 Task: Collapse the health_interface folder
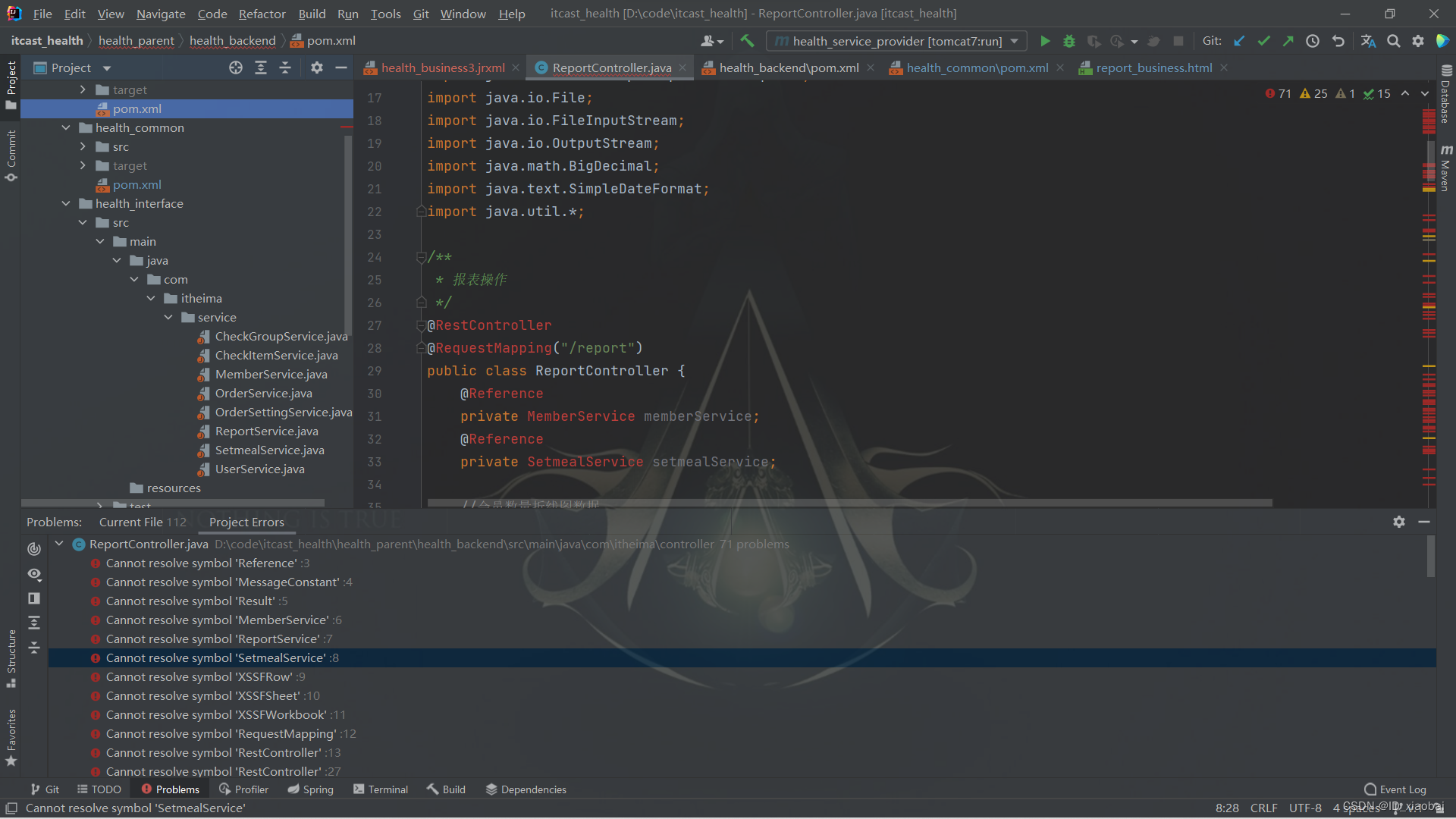pos(66,203)
